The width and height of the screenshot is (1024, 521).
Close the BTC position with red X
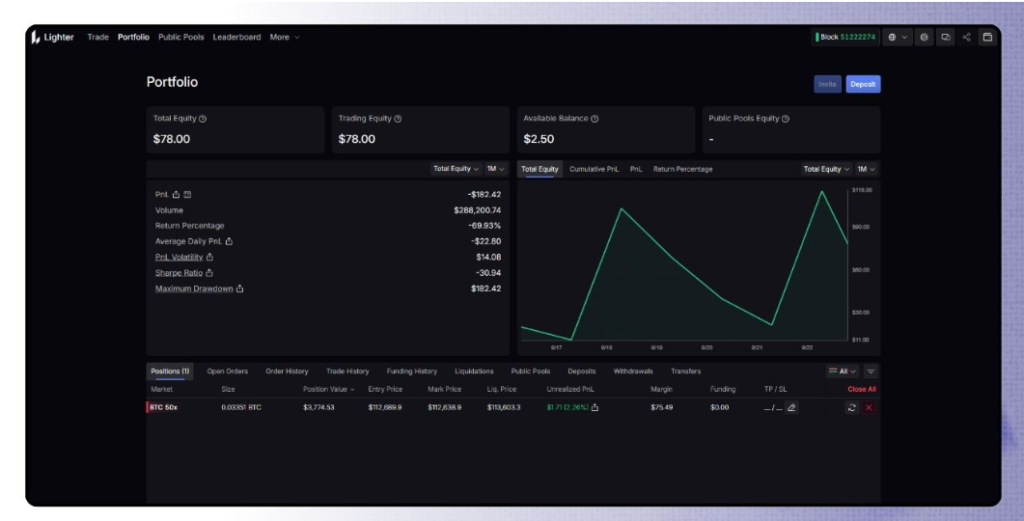868,408
